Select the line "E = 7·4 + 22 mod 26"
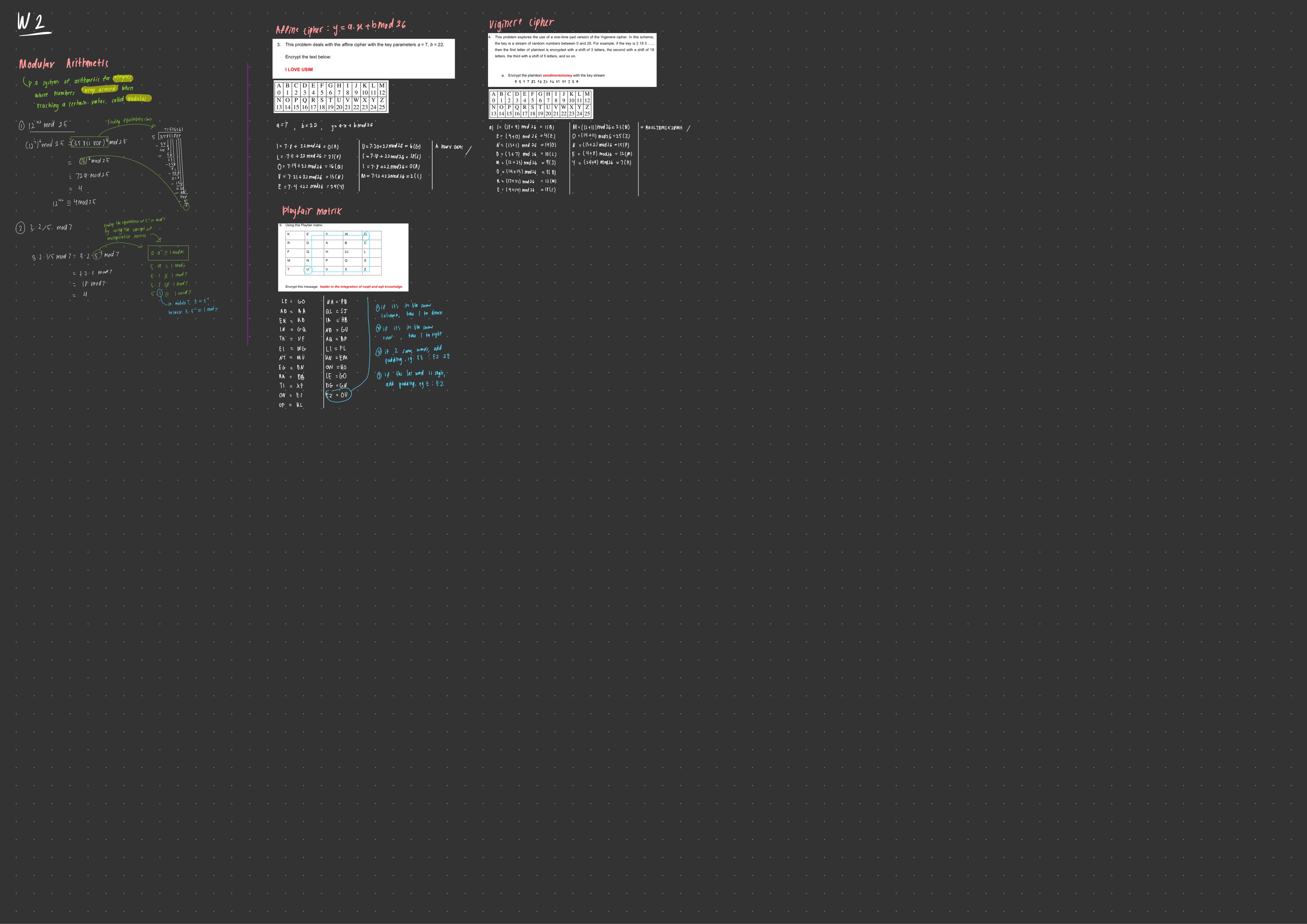The height and width of the screenshot is (924, 1307). tap(311, 187)
